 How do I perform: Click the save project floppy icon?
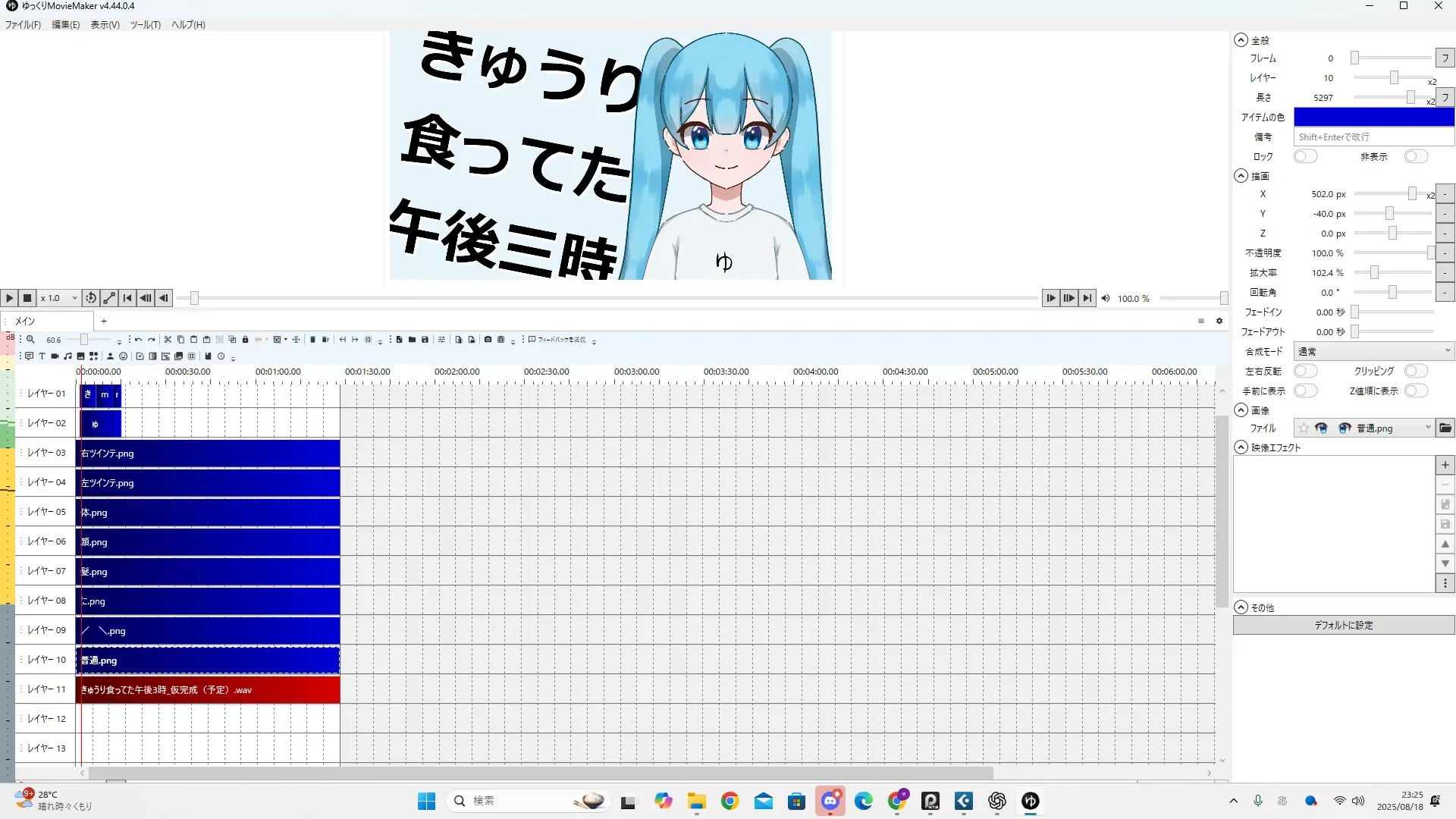point(425,340)
